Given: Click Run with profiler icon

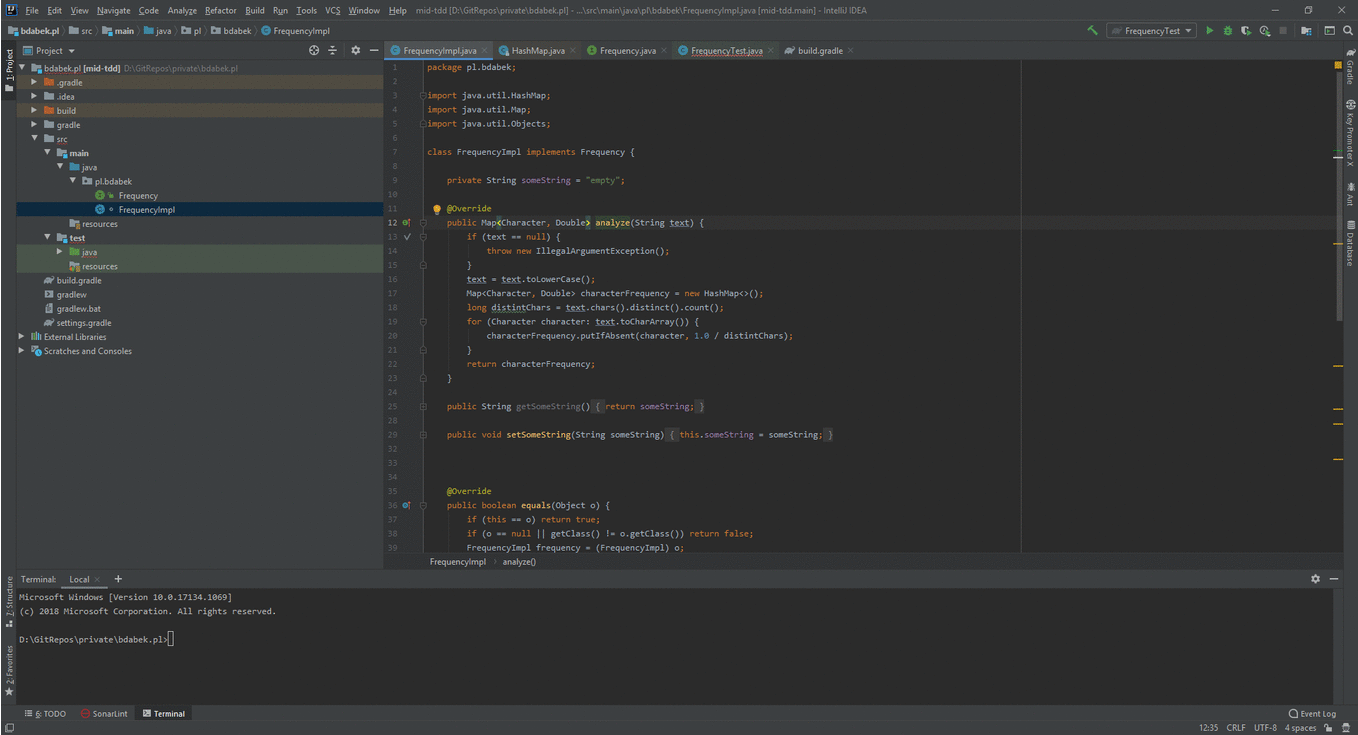Looking at the screenshot, I should pos(1265,31).
